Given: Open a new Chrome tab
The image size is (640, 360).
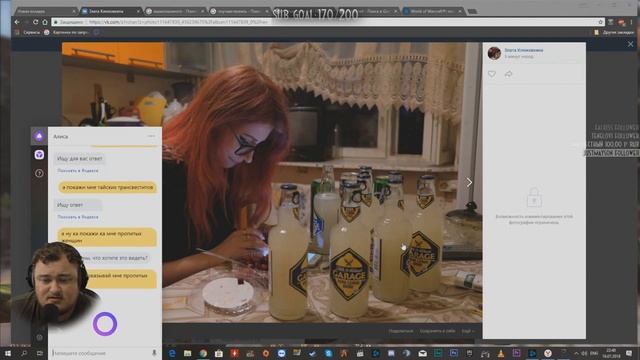Looking at the screenshot, I should pos(472,11).
